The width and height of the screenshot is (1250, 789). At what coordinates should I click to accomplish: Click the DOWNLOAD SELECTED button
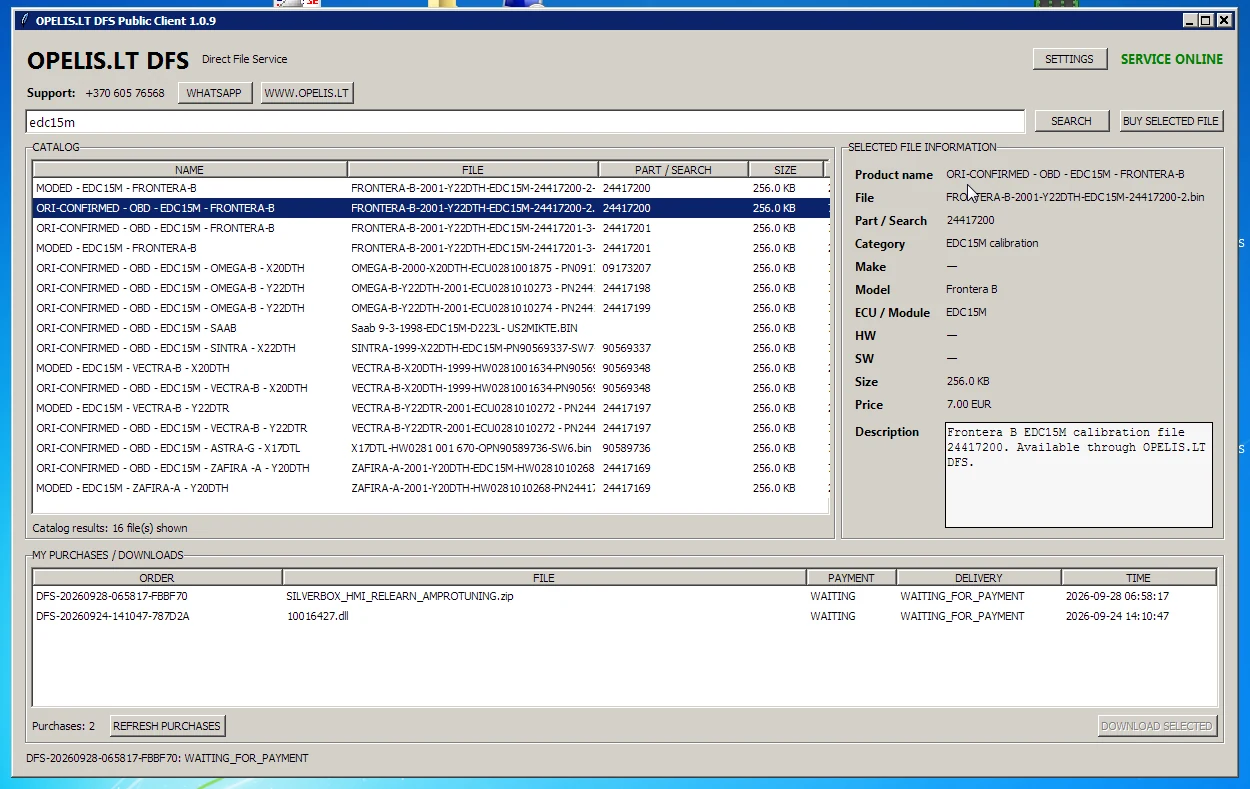pos(1157,726)
